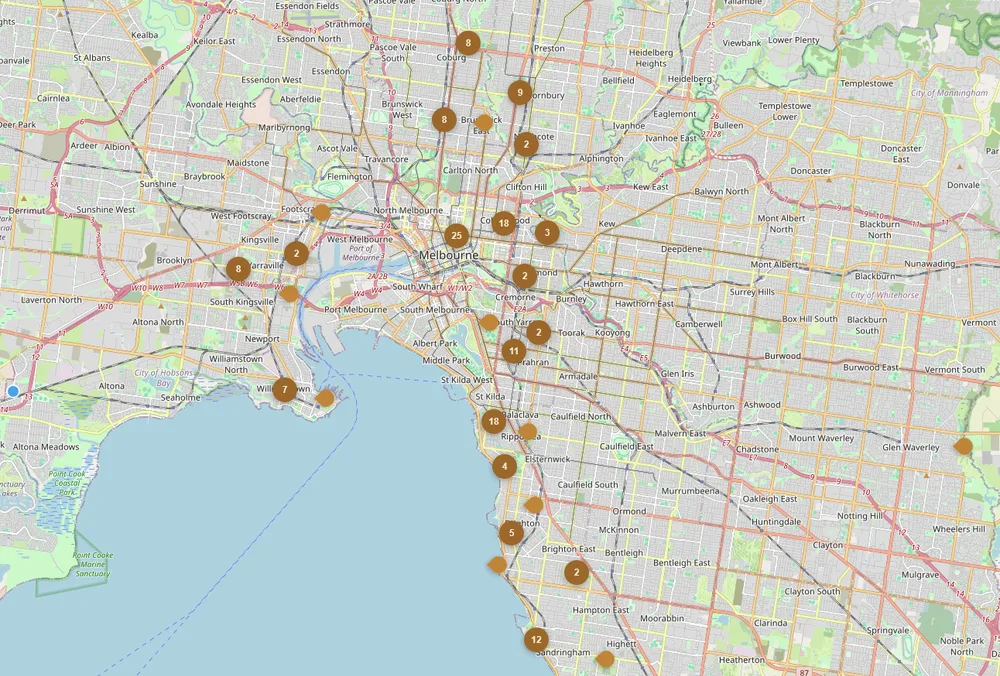Click the "Port Melbourne" label
Image resolution: width=1000 pixels, height=676 pixels.
click(356, 310)
